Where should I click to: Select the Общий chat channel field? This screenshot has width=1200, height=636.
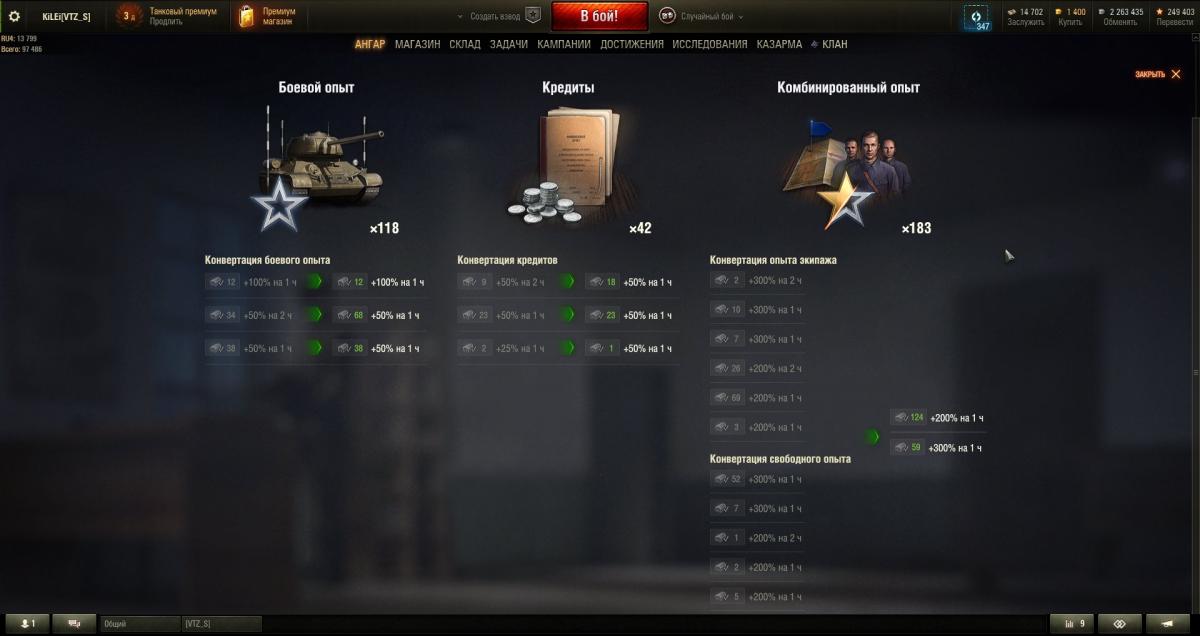pos(140,624)
